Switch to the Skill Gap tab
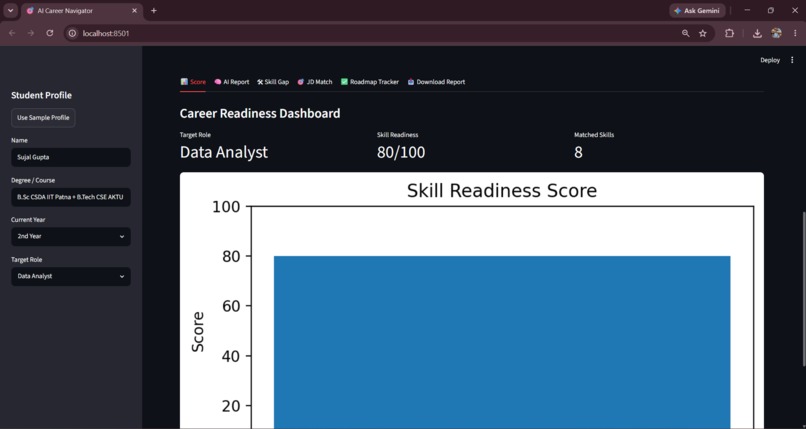 point(273,82)
